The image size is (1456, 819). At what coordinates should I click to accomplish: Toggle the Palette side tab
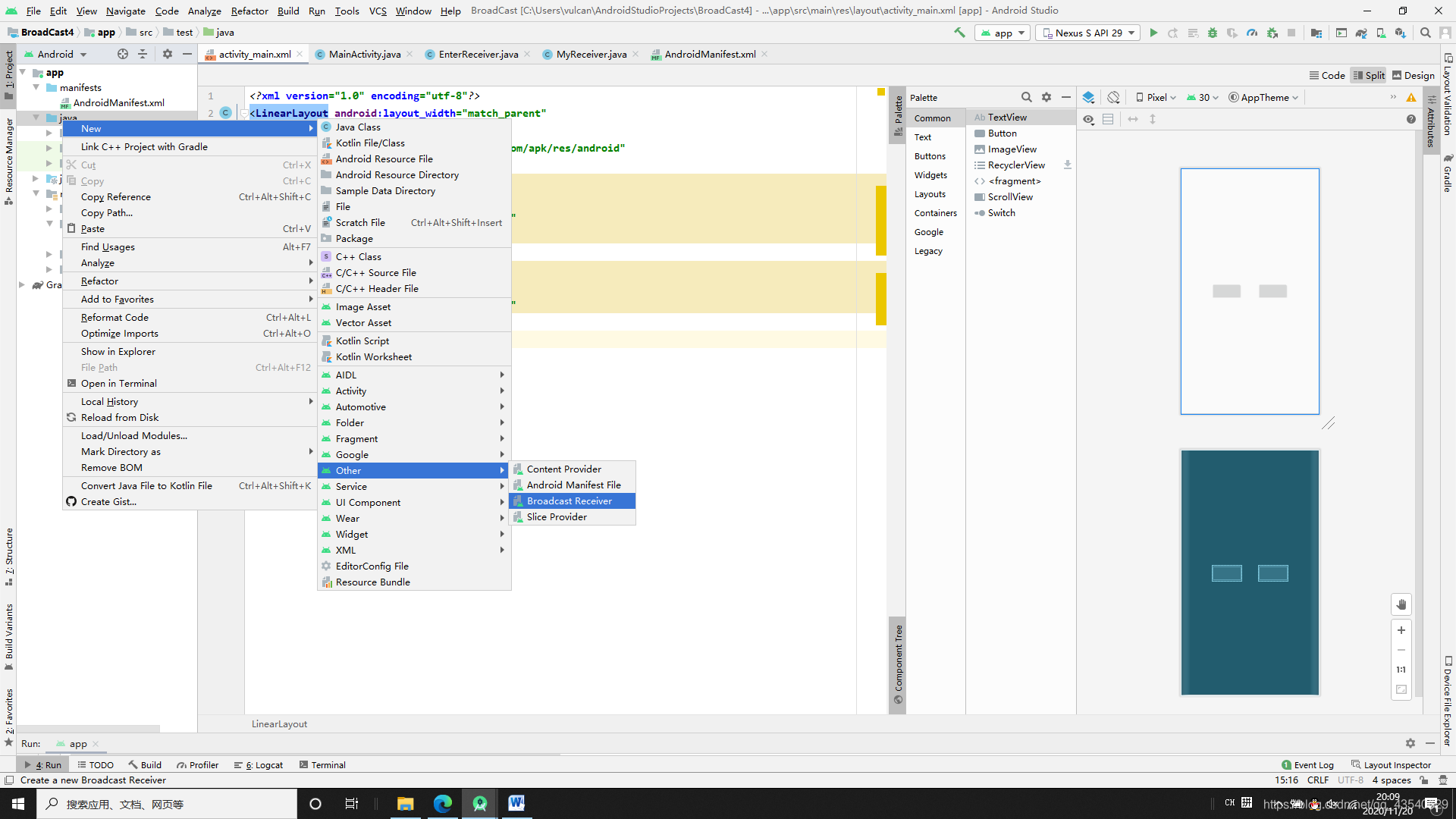[x=898, y=115]
